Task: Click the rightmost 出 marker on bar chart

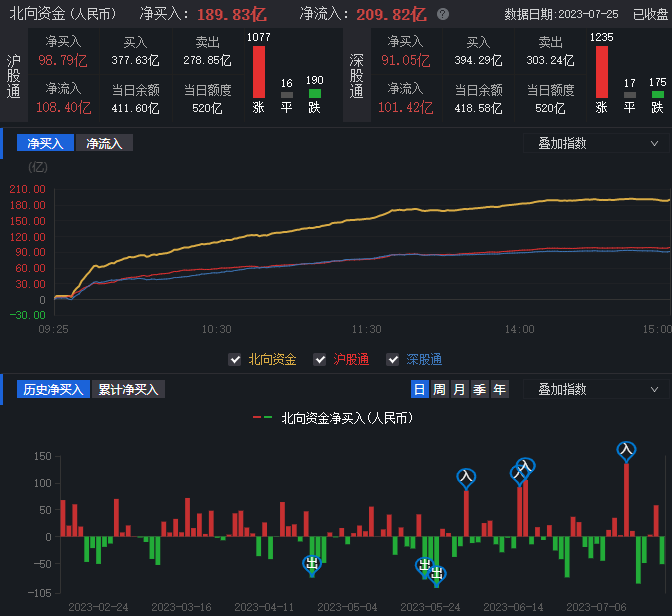Action: 437,574
